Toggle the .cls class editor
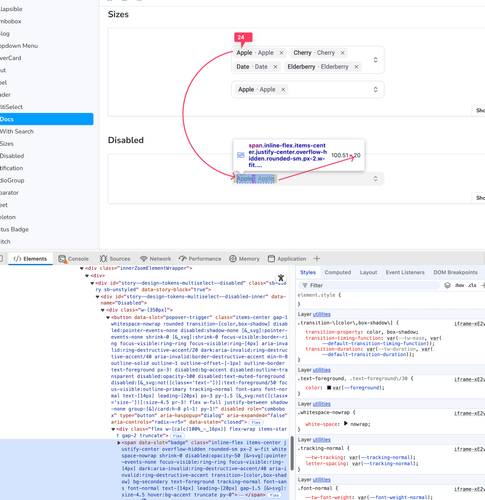Screen dimensions: 485x500 click(472, 285)
